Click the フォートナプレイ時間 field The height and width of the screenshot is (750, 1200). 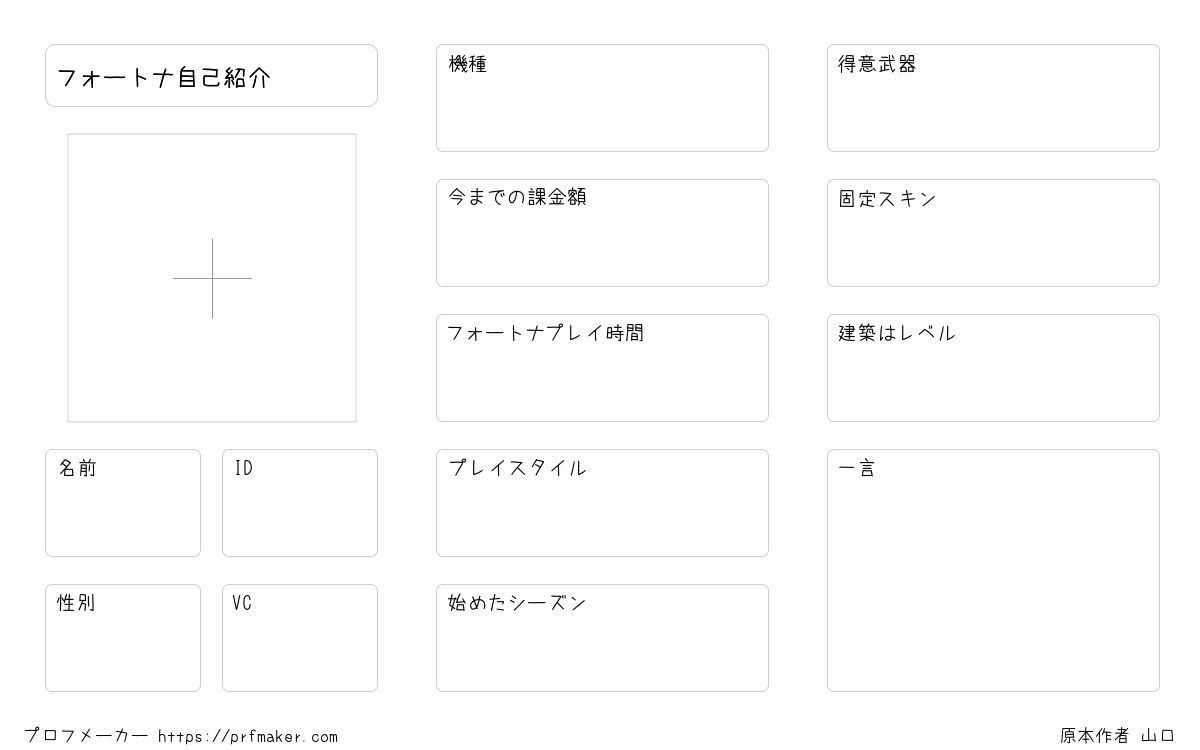point(602,368)
